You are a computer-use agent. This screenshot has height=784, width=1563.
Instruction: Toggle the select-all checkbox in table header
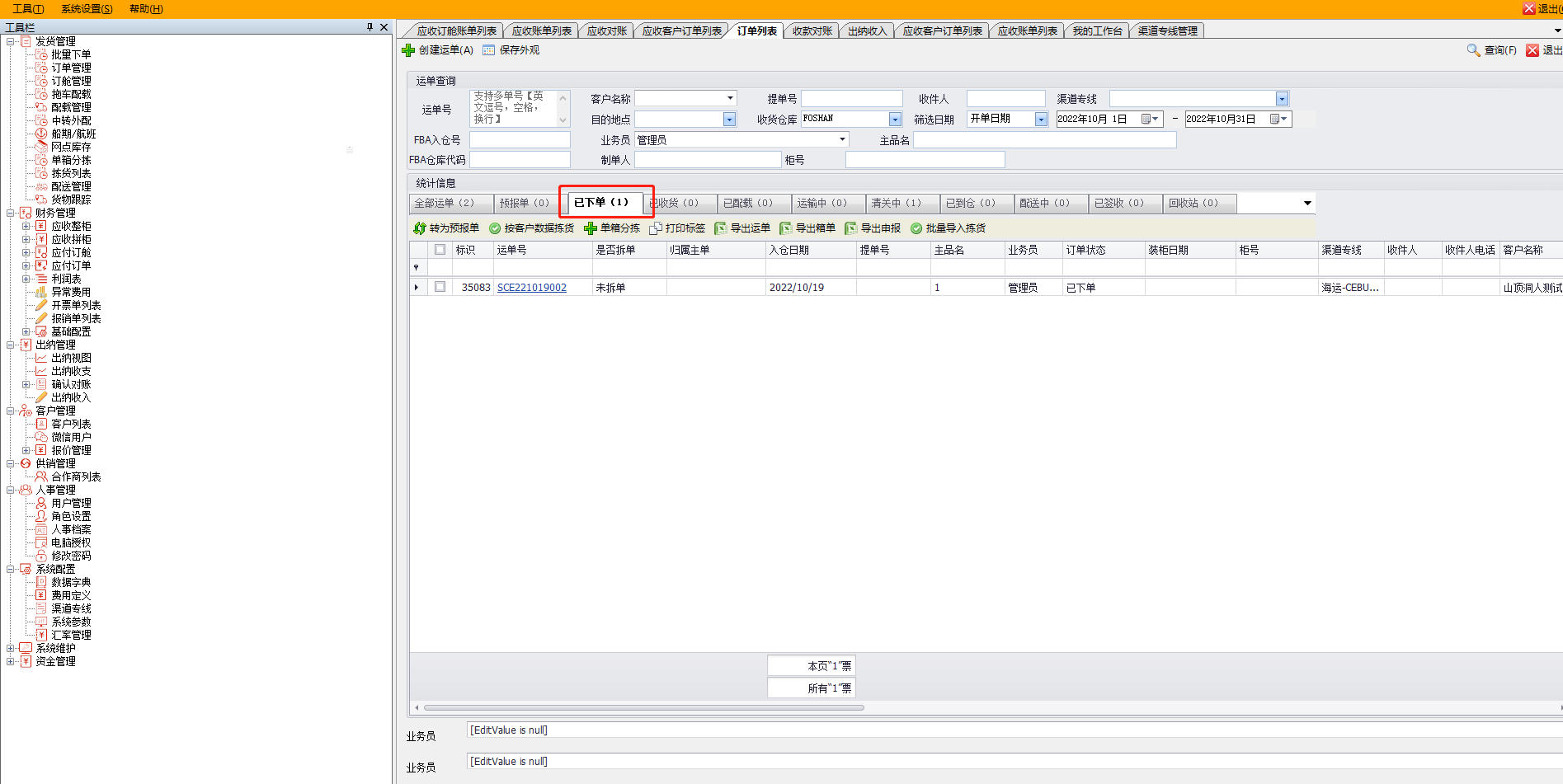(440, 250)
